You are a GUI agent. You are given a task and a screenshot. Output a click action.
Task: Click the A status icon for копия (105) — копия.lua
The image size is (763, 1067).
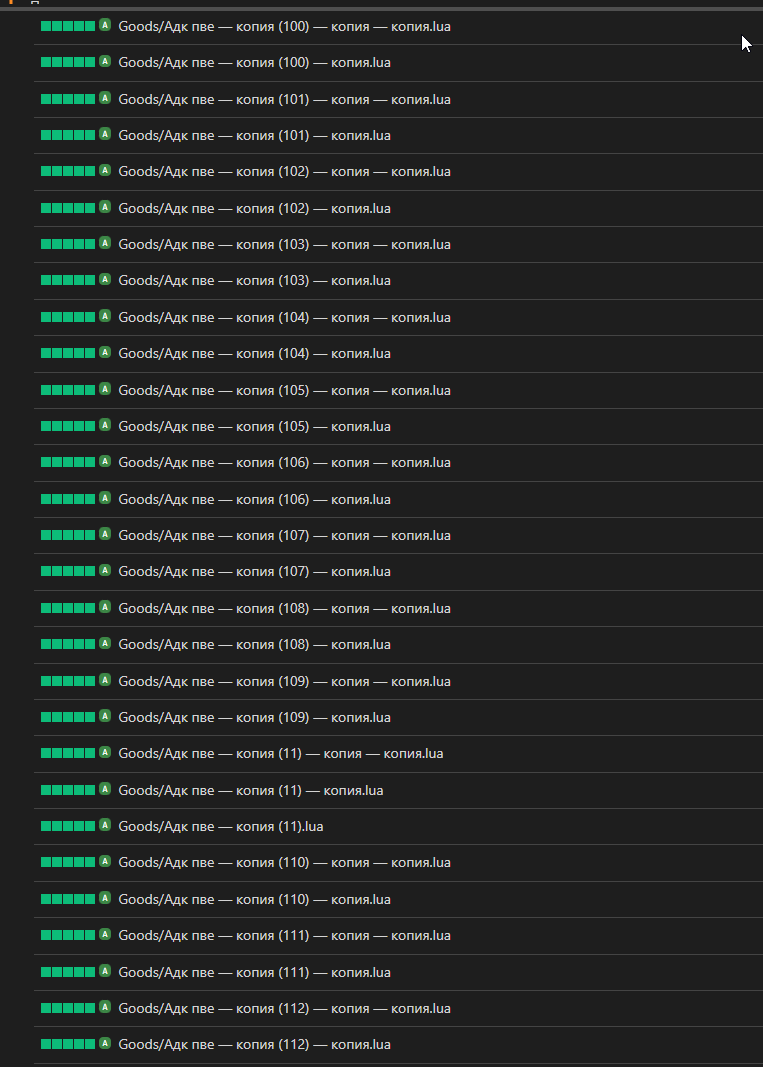point(105,425)
